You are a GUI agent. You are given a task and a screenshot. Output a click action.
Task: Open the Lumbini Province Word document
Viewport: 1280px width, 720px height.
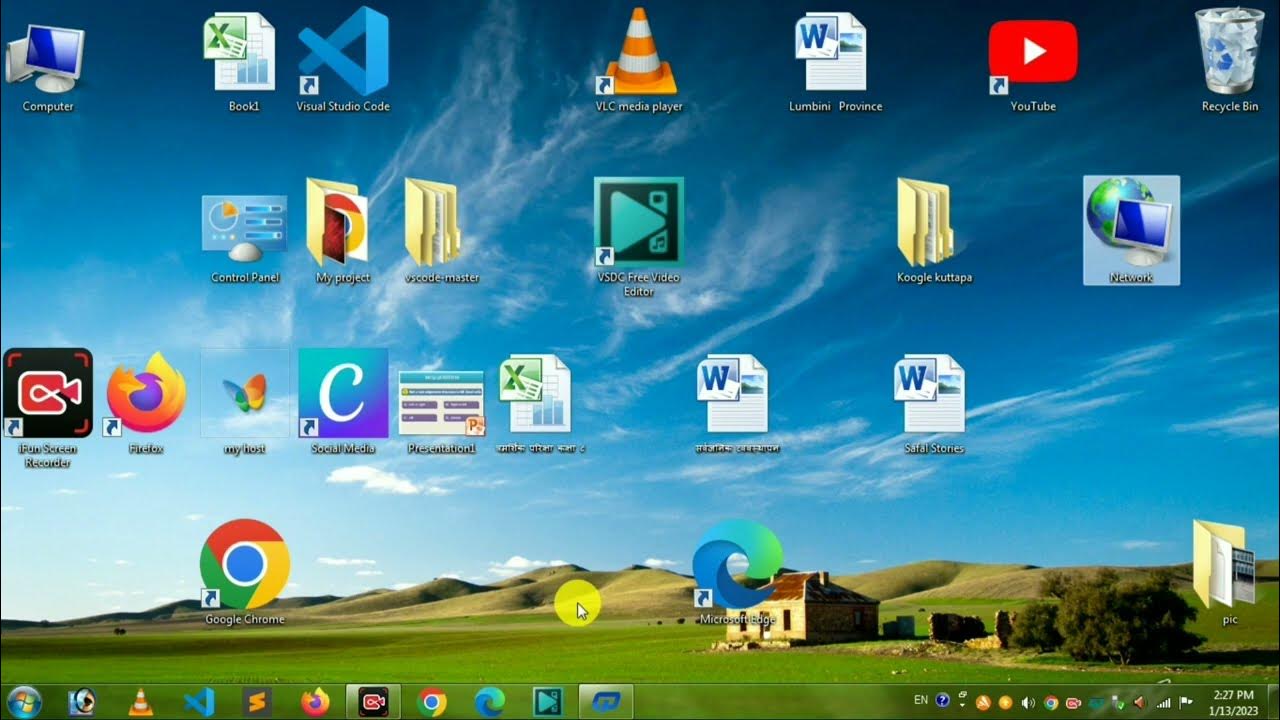pos(833,62)
